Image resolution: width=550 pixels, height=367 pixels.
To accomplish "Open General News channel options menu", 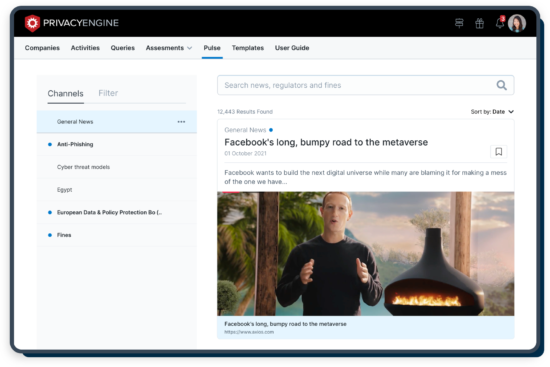I will click(181, 122).
